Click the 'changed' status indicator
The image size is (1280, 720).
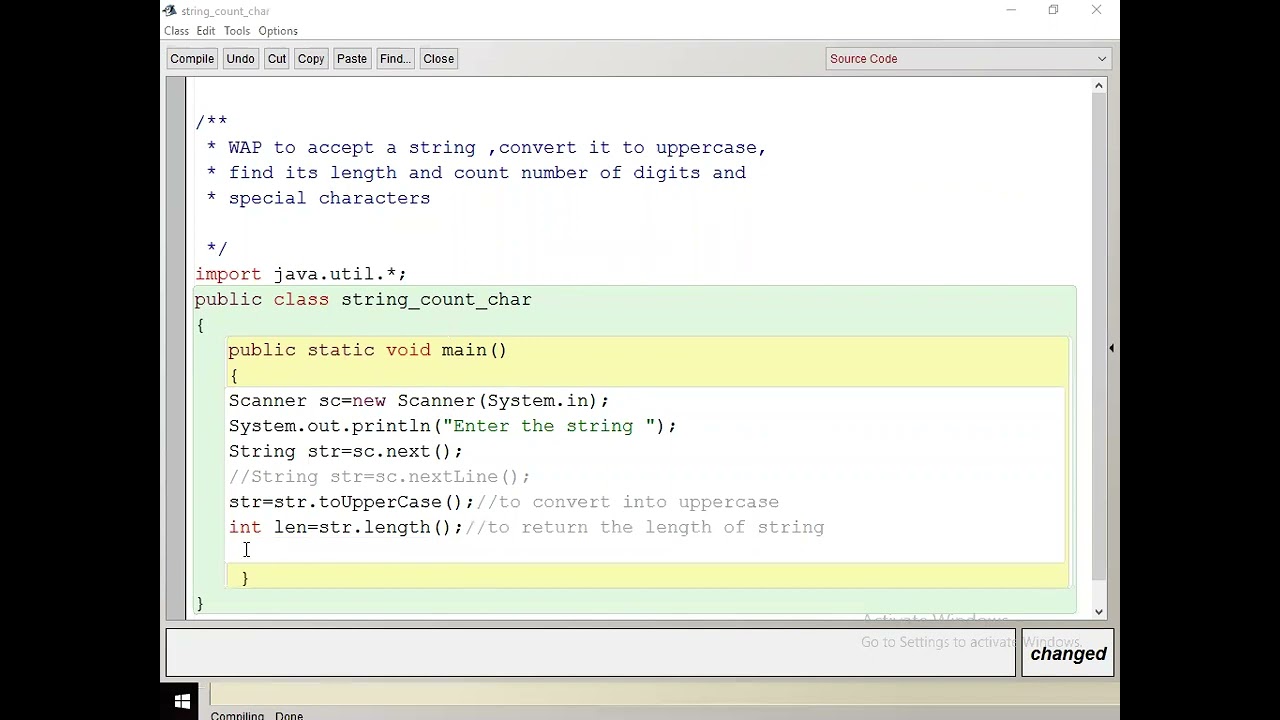(x=1068, y=654)
